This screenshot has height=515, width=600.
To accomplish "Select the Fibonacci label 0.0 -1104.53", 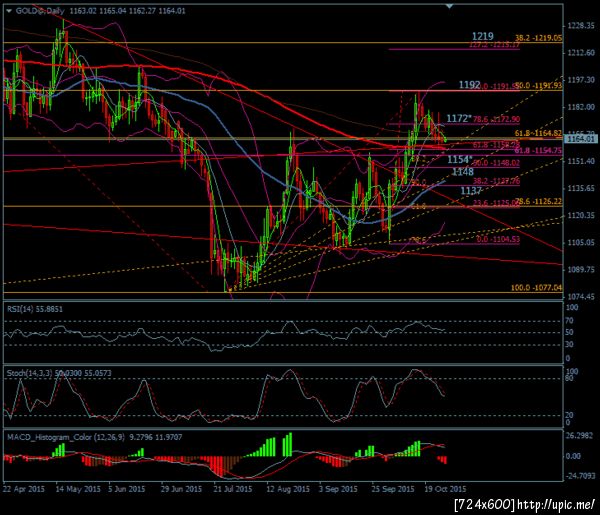I will tap(498, 239).
